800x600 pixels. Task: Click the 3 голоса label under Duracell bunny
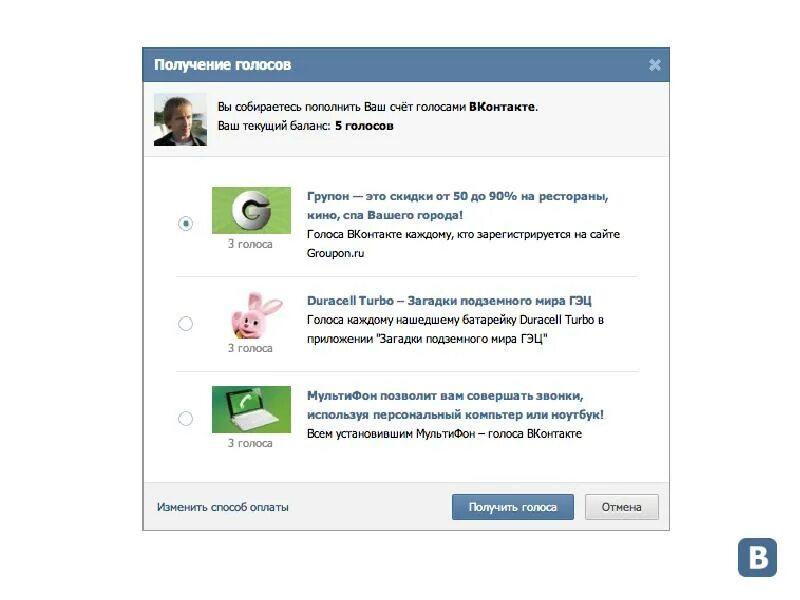click(x=250, y=348)
